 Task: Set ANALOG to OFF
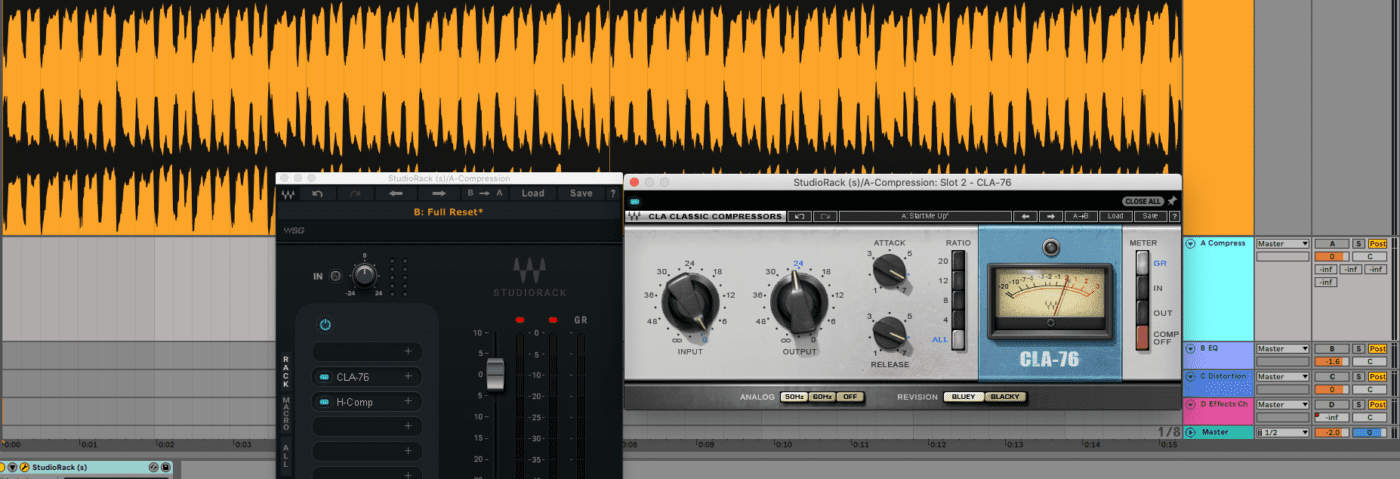(x=850, y=397)
